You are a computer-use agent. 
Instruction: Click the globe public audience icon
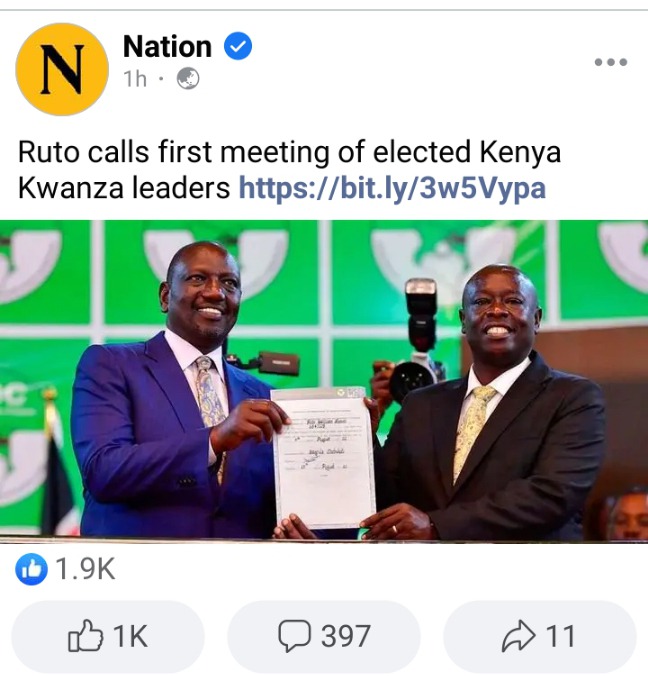[188, 79]
